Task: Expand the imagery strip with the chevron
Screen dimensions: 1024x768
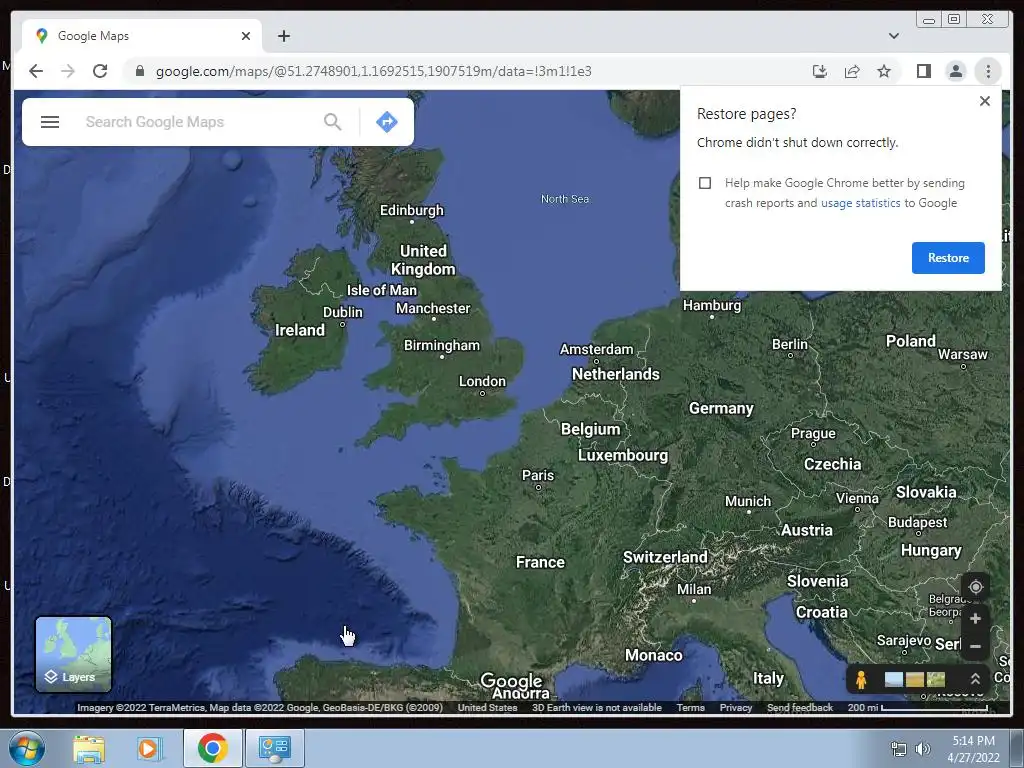Action: tap(975, 679)
